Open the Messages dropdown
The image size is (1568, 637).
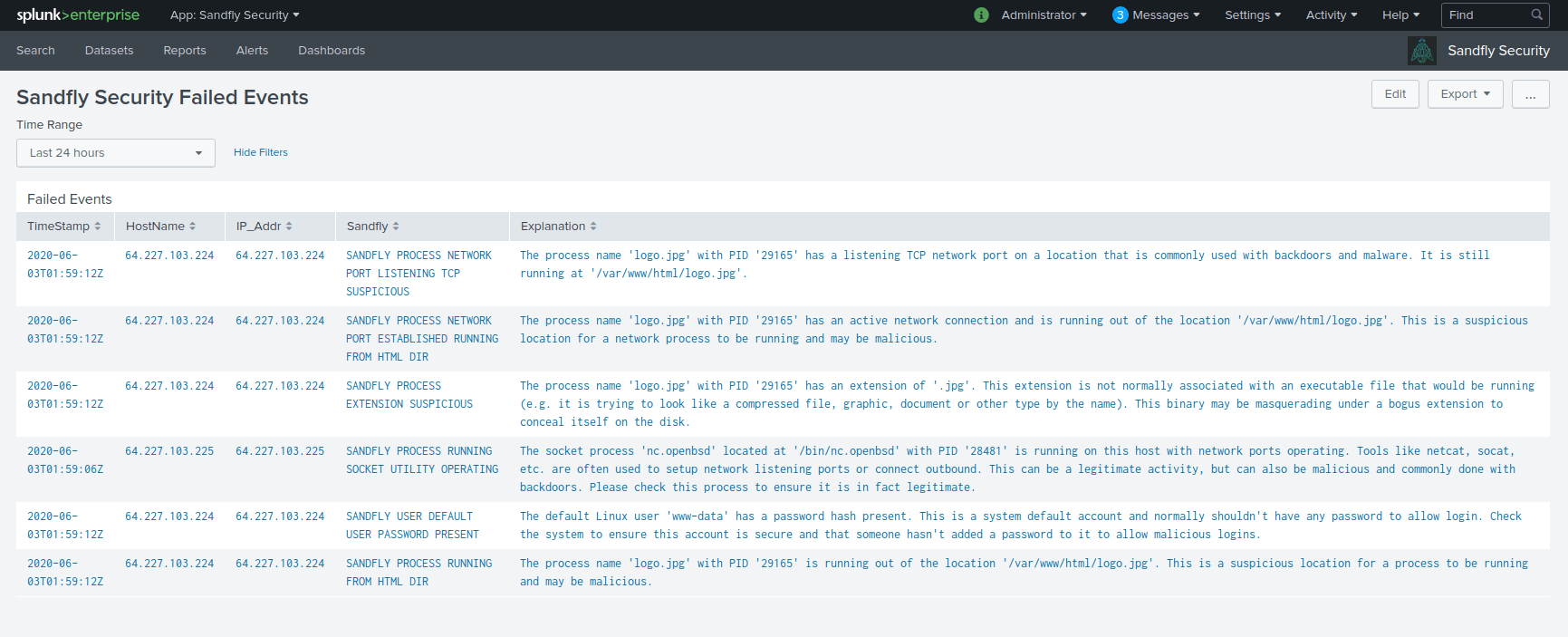1166,14
